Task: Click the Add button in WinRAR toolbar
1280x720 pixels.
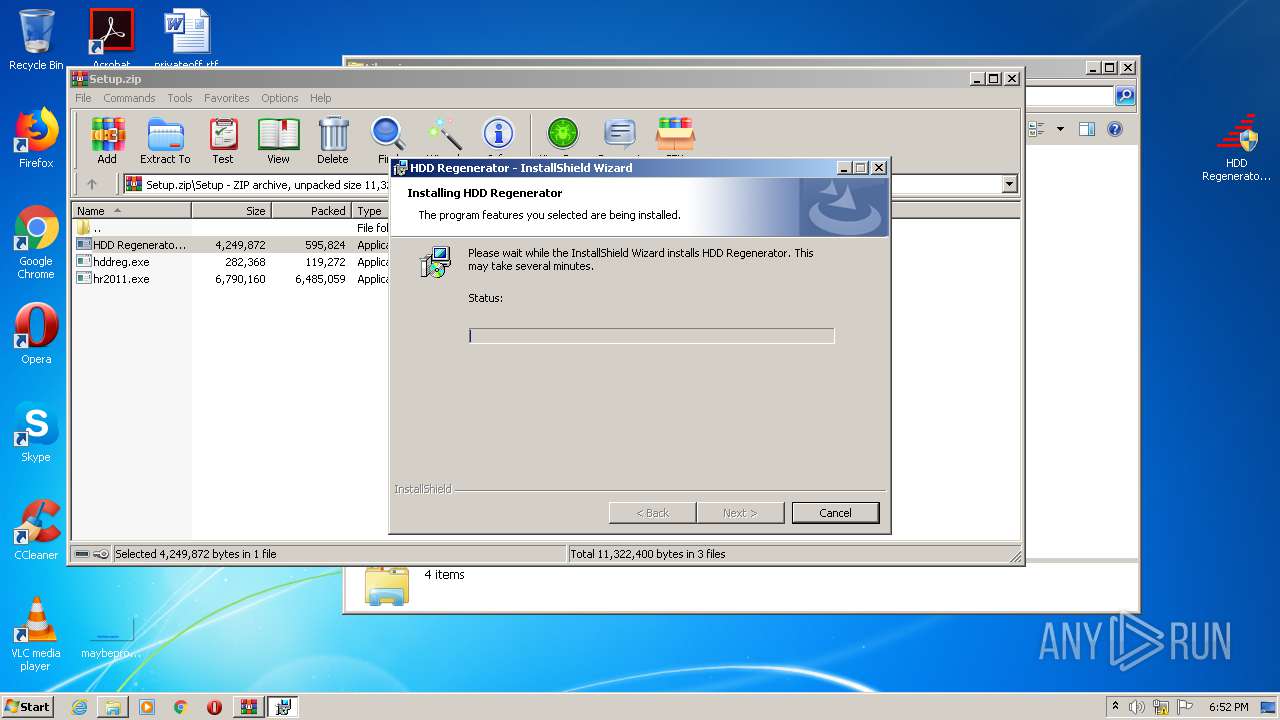Action: point(107,140)
